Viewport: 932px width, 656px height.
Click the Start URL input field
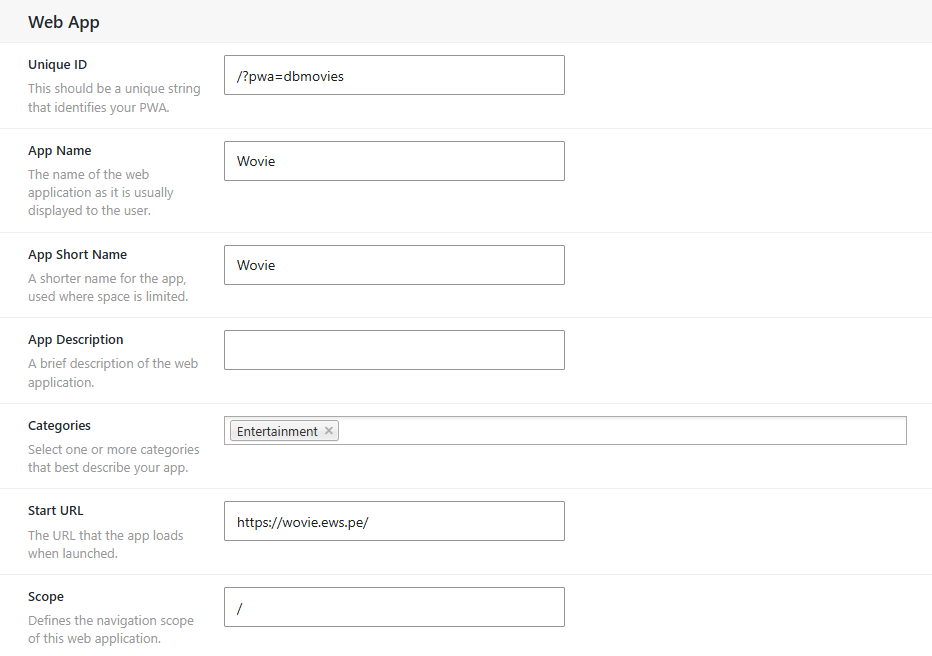(394, 521)
